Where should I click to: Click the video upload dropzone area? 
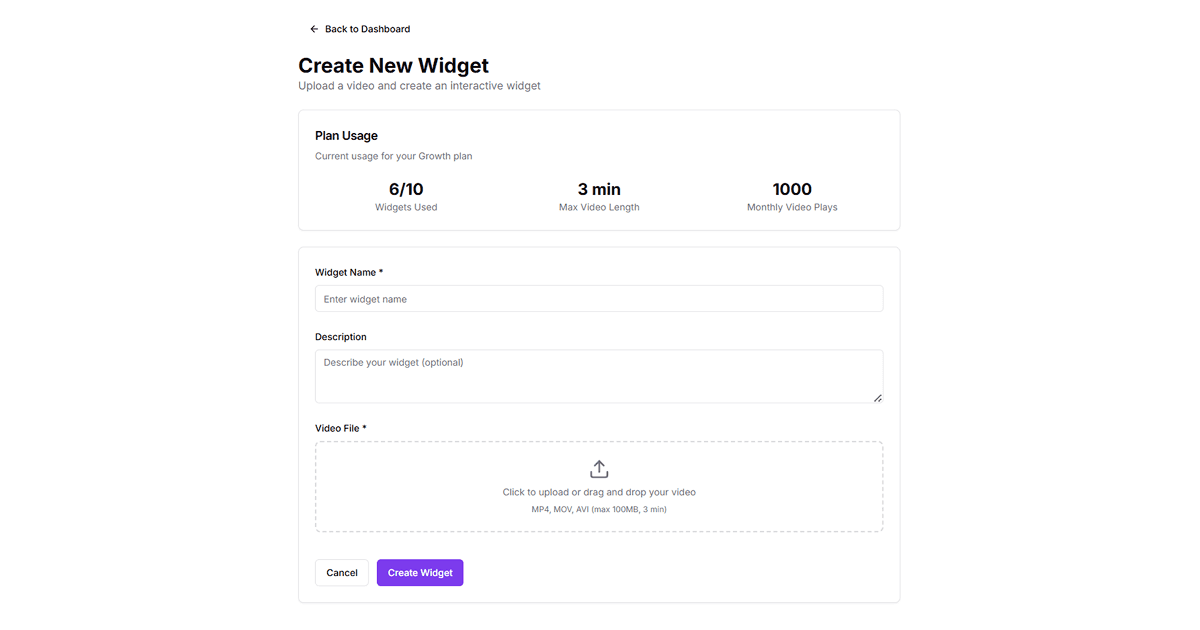[599, 486]
